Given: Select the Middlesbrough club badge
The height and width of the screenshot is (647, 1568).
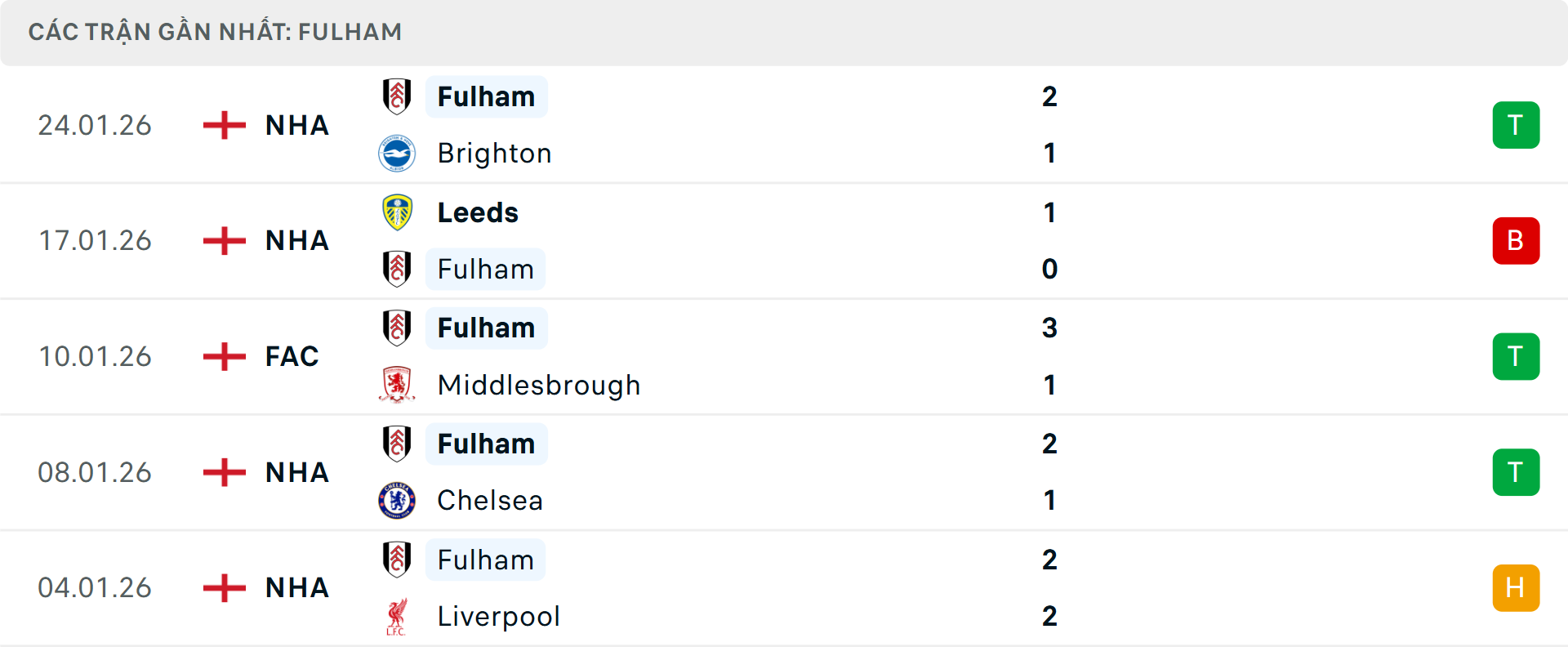Looking at the screenshot, I should [x=398, y=384].
